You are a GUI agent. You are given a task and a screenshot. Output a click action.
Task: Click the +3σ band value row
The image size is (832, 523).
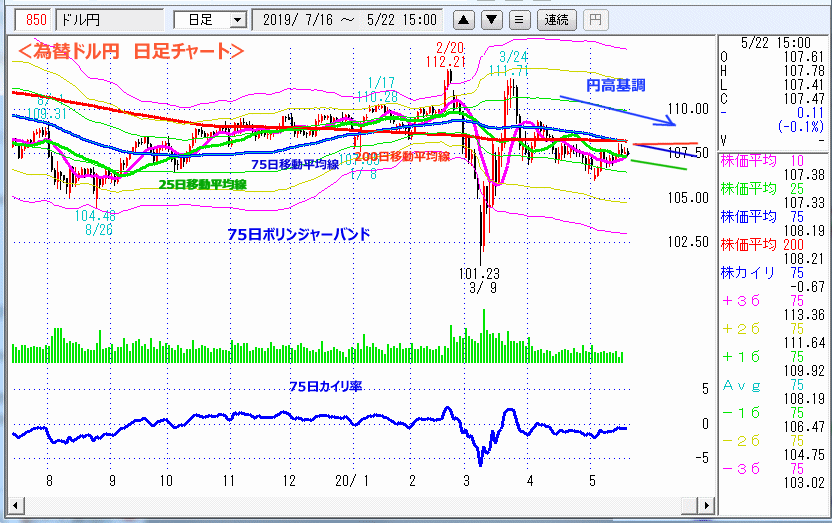(771, 300)
